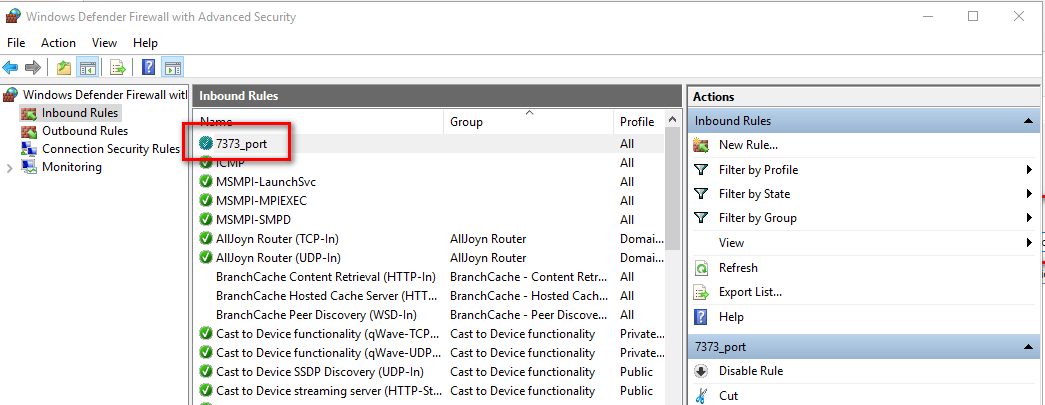
Task: Click the Monitoring tree icon
Action: (29, 167)
